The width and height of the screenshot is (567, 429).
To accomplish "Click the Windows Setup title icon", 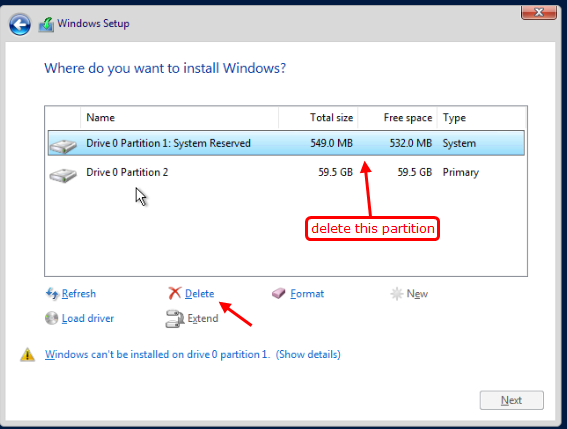I will (x=46, y=24).
